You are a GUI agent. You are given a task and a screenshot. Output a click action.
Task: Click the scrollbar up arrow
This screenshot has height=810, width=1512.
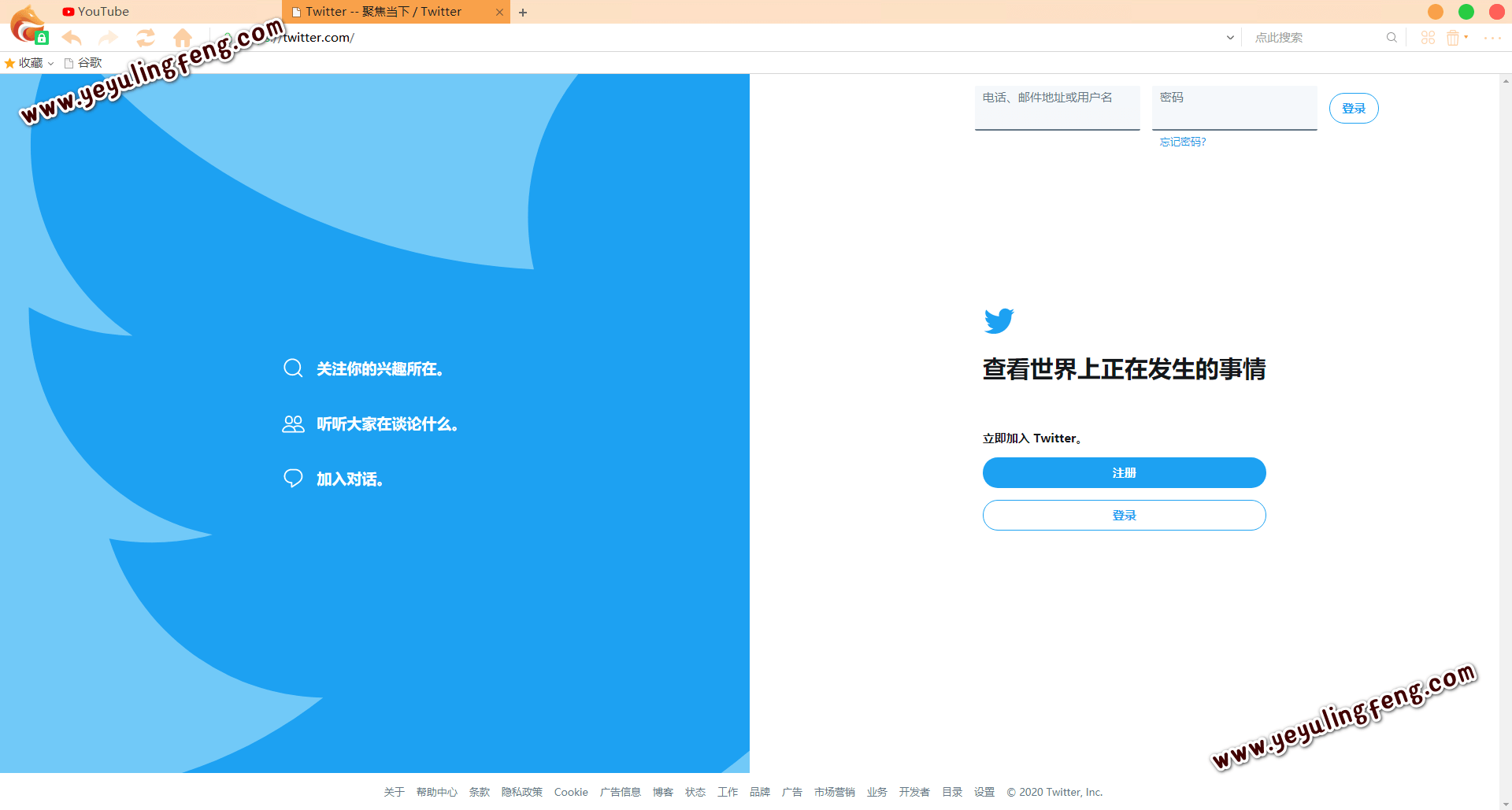pyautogui.click(x=1506, y=81)
